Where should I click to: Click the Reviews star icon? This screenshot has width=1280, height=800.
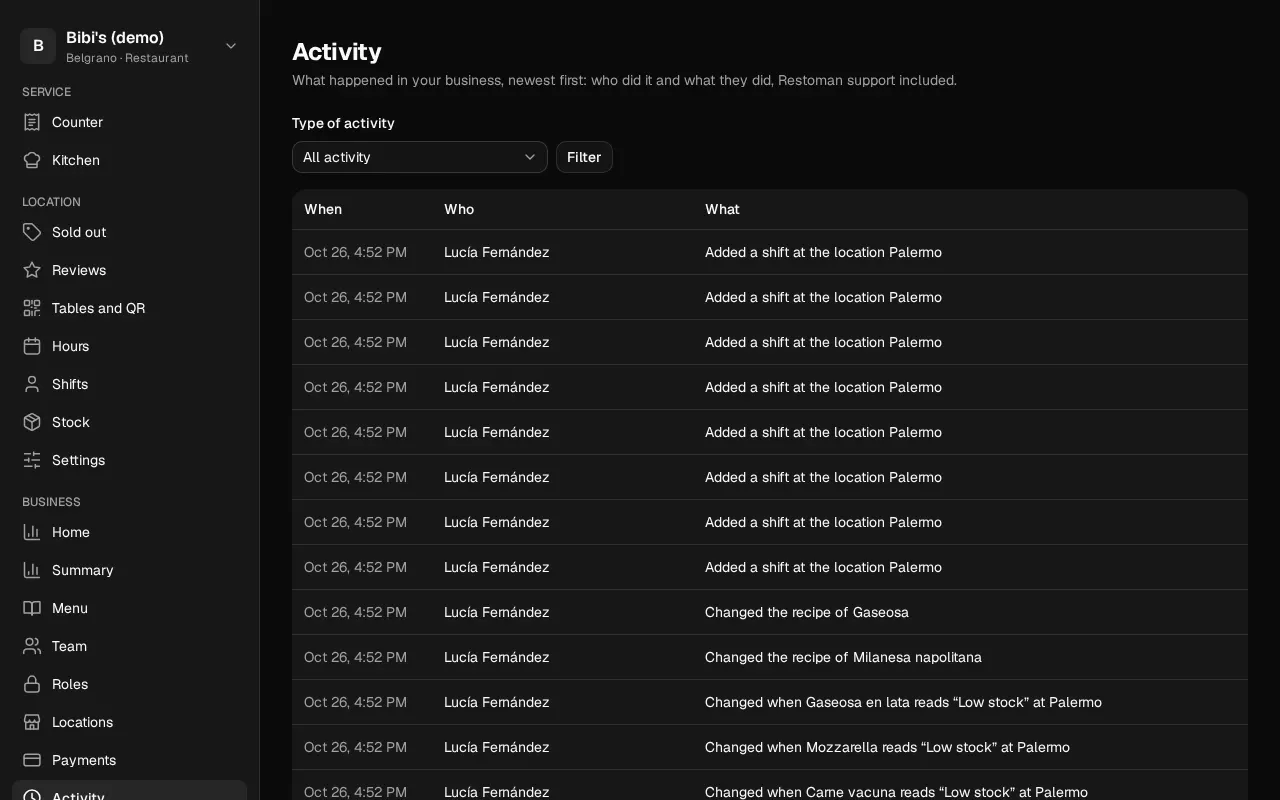(x=32, y=270)
